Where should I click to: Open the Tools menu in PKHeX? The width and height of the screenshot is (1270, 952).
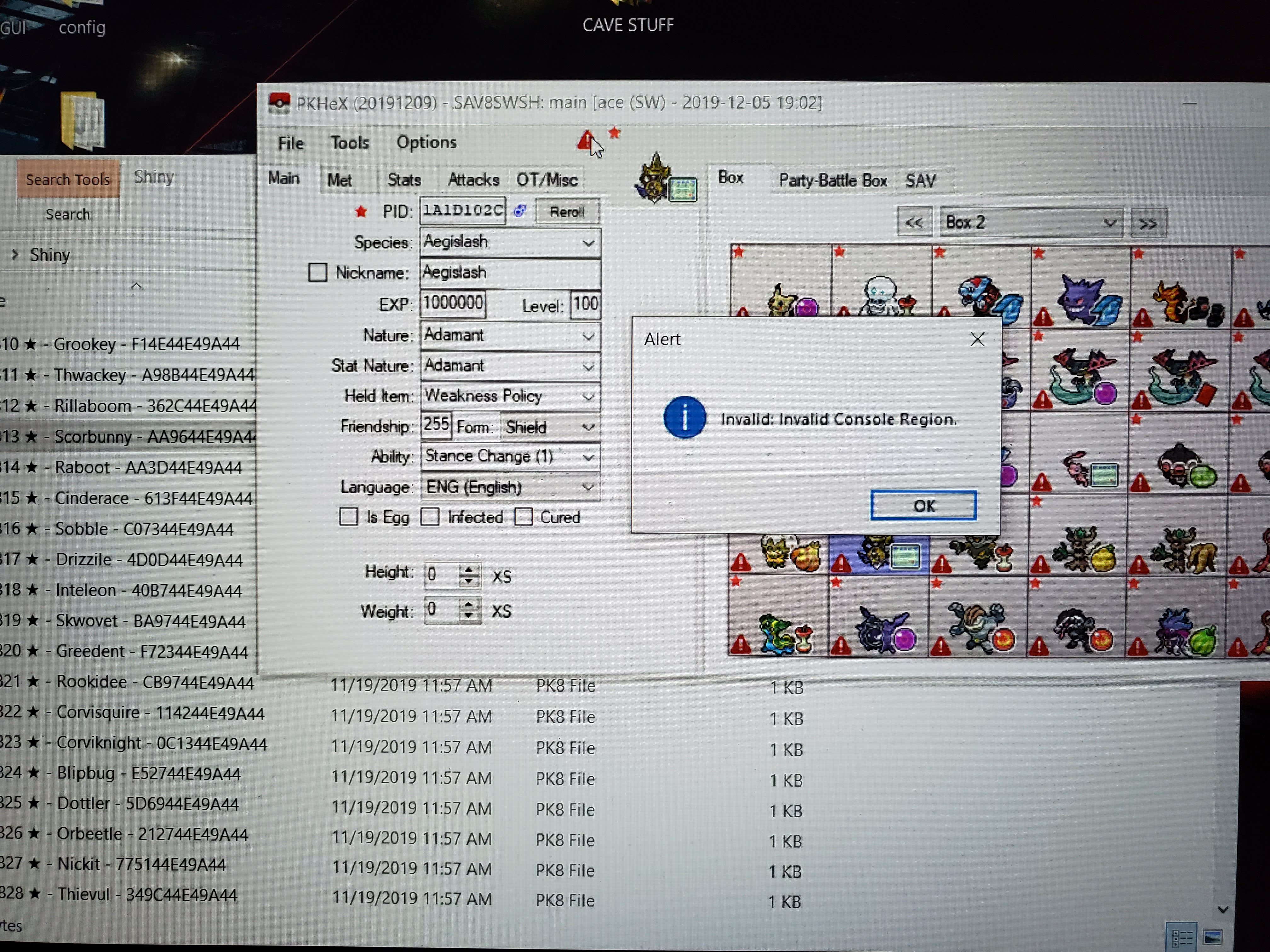click(350, 142)
